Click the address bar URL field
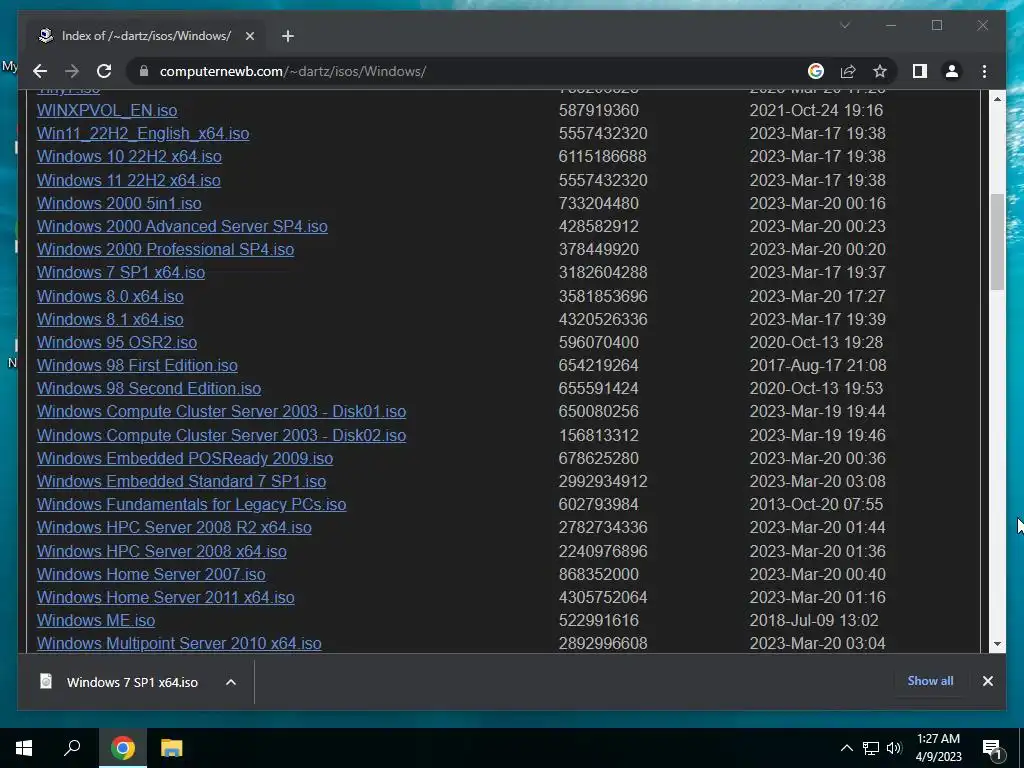Screen dimensions: 1024x768 pyautogui.click(x=470, y=71)
